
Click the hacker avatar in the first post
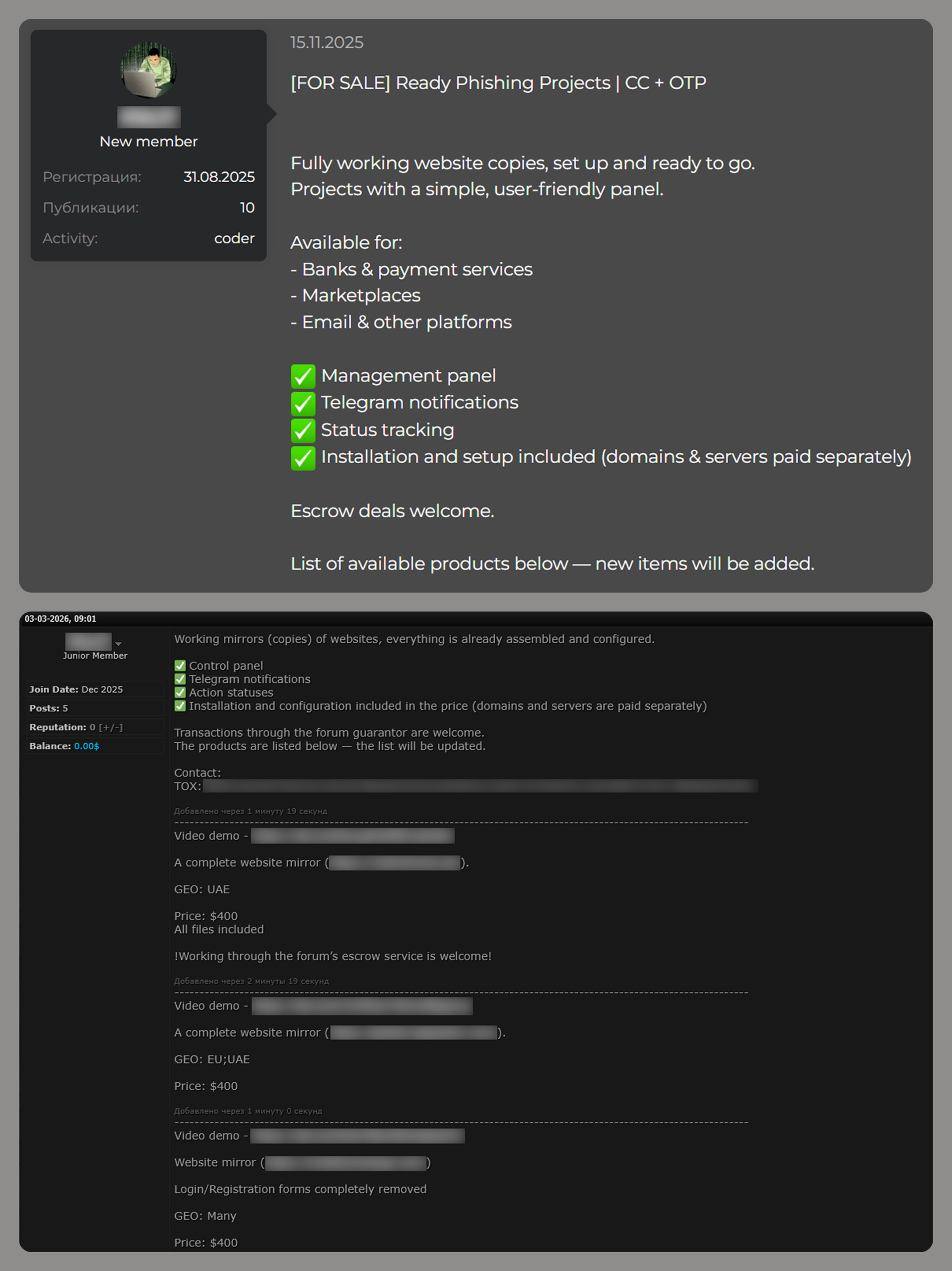point(148,70)
